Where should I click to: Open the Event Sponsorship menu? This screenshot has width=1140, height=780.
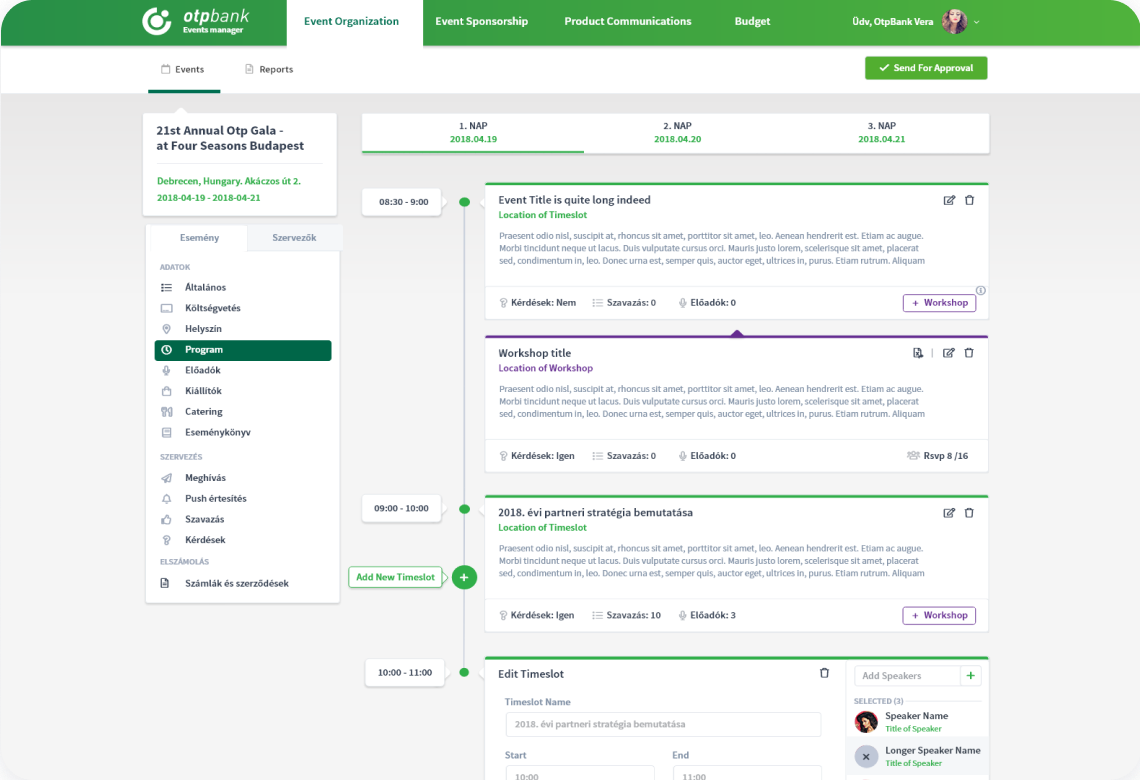[x=481, y=22]
